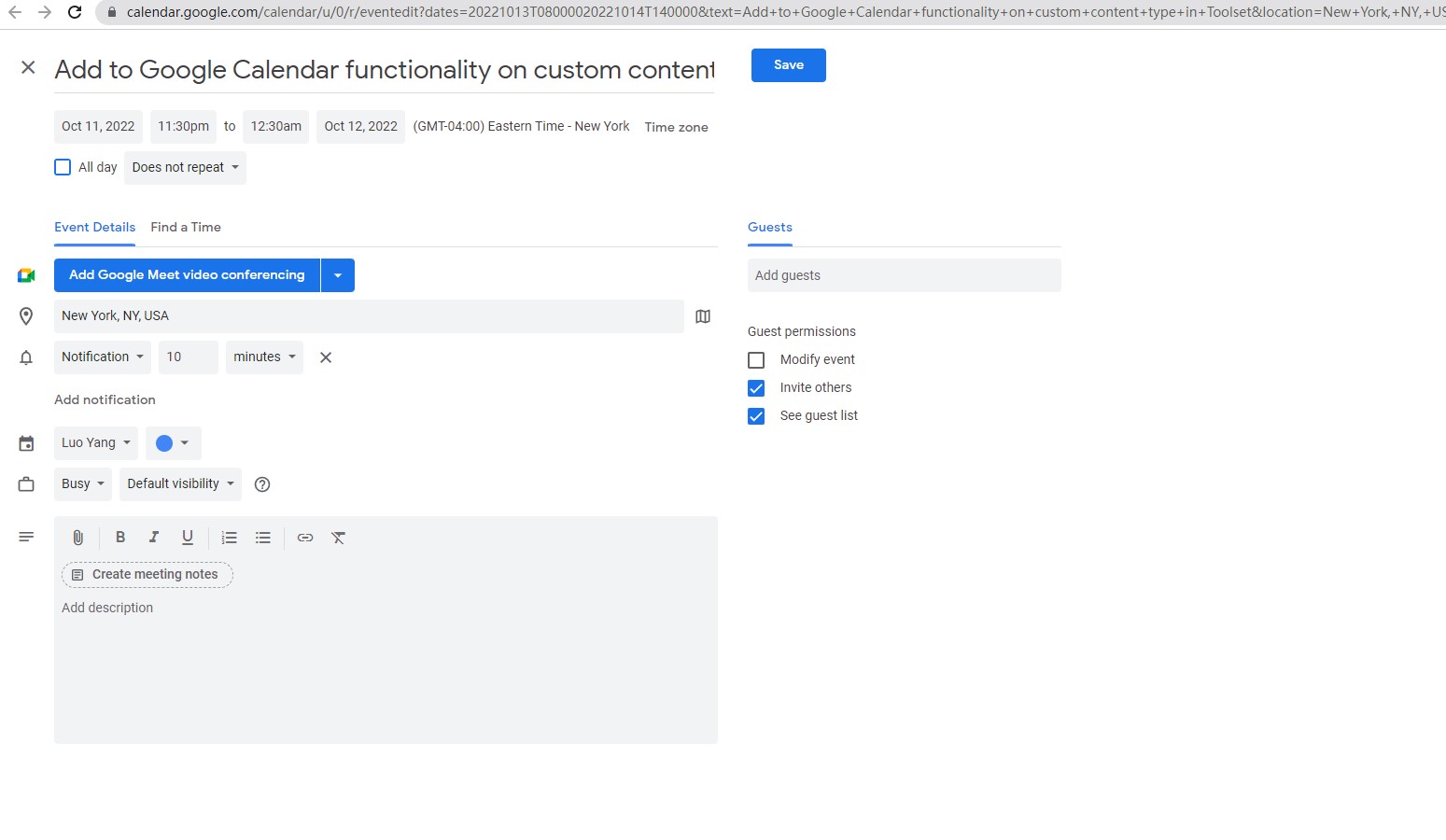
Task: Click Add notification
Action: [x=105, y=400]
